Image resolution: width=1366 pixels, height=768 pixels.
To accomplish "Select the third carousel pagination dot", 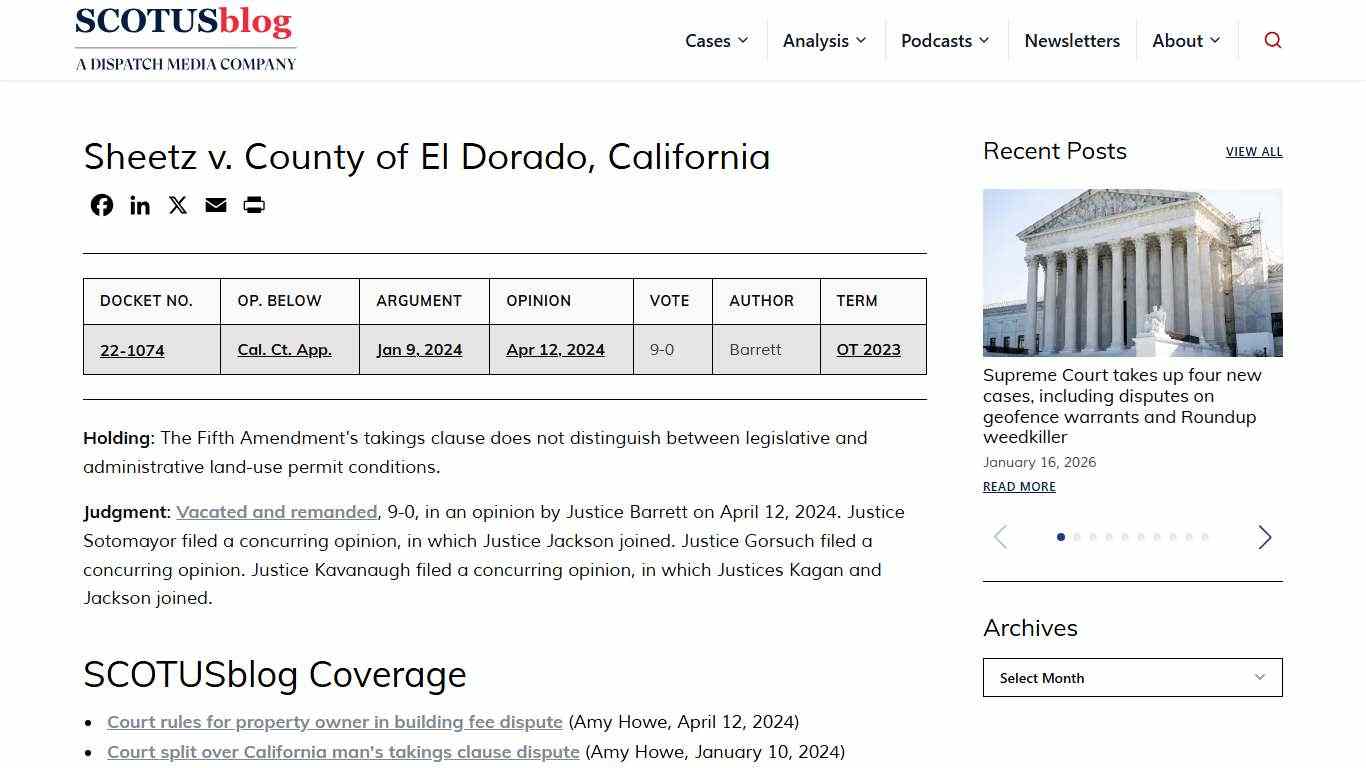I will (1092, 537).
